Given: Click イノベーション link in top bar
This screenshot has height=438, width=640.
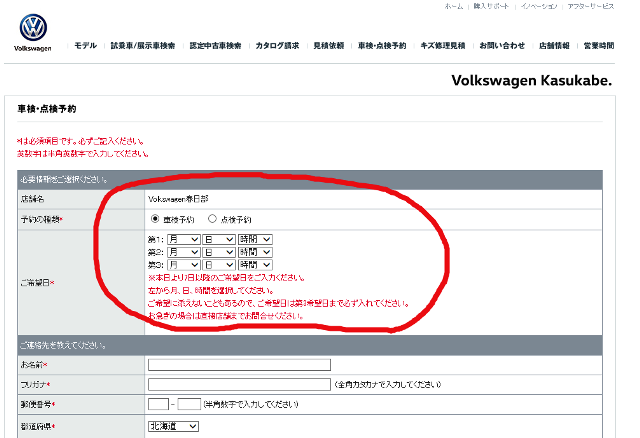Looking at the screenshot, I should [x=539, y=6].
